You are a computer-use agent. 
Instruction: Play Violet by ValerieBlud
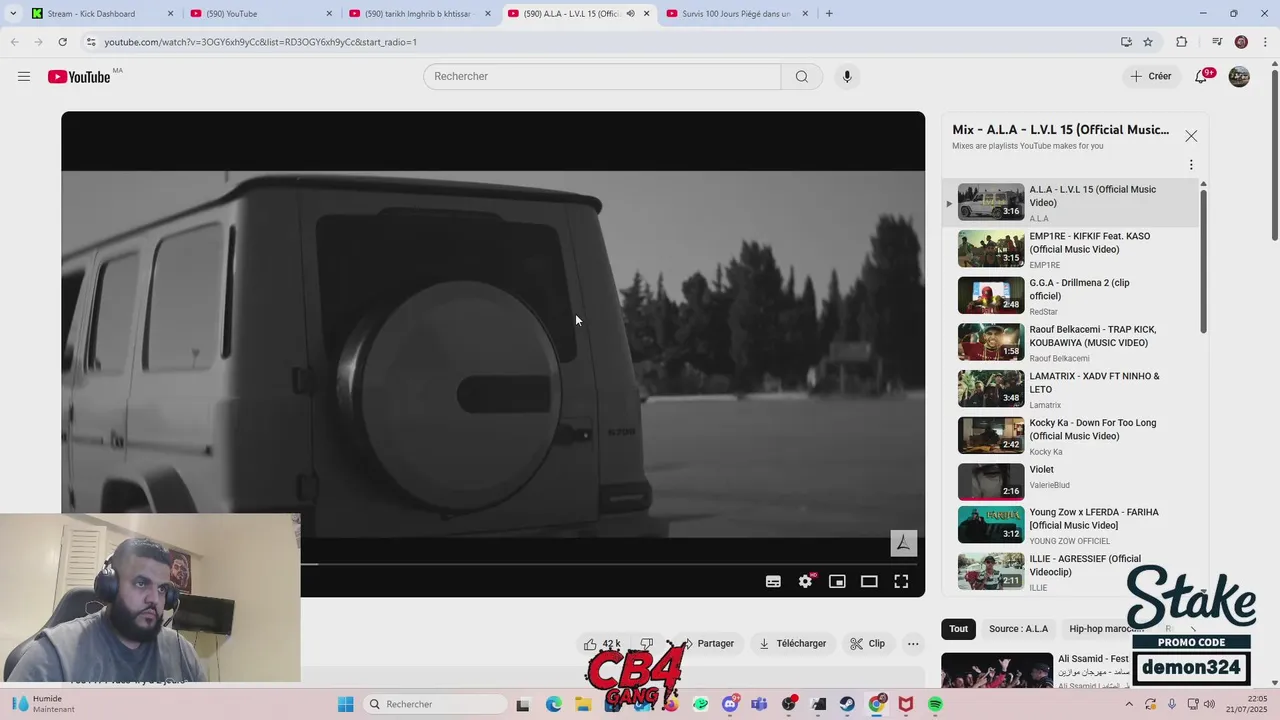point(1070,482)
